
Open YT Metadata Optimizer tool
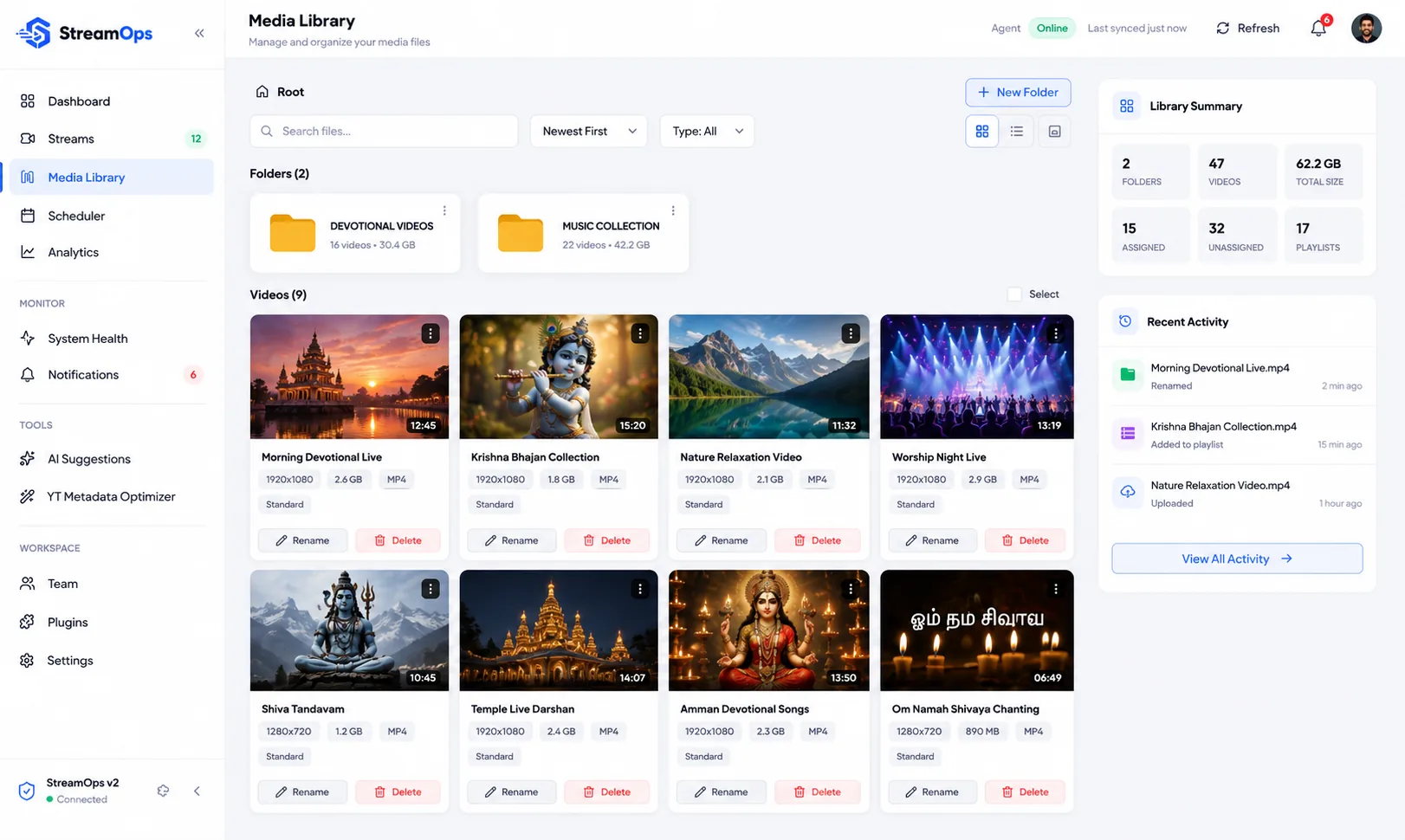point(112,496)
